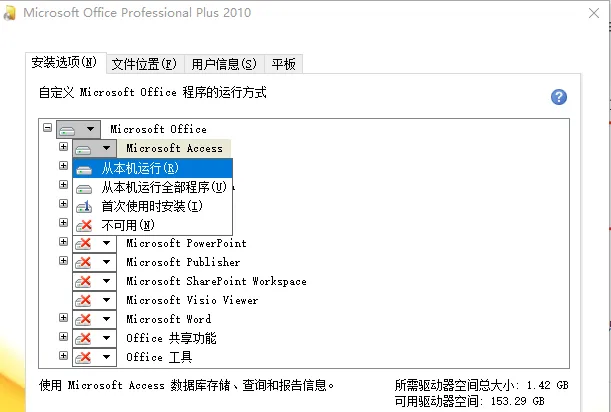This screenshot has height=412, width=611.
Task: Select the Microsoft Visio Viewer label
Action: [x=192, y=300]
